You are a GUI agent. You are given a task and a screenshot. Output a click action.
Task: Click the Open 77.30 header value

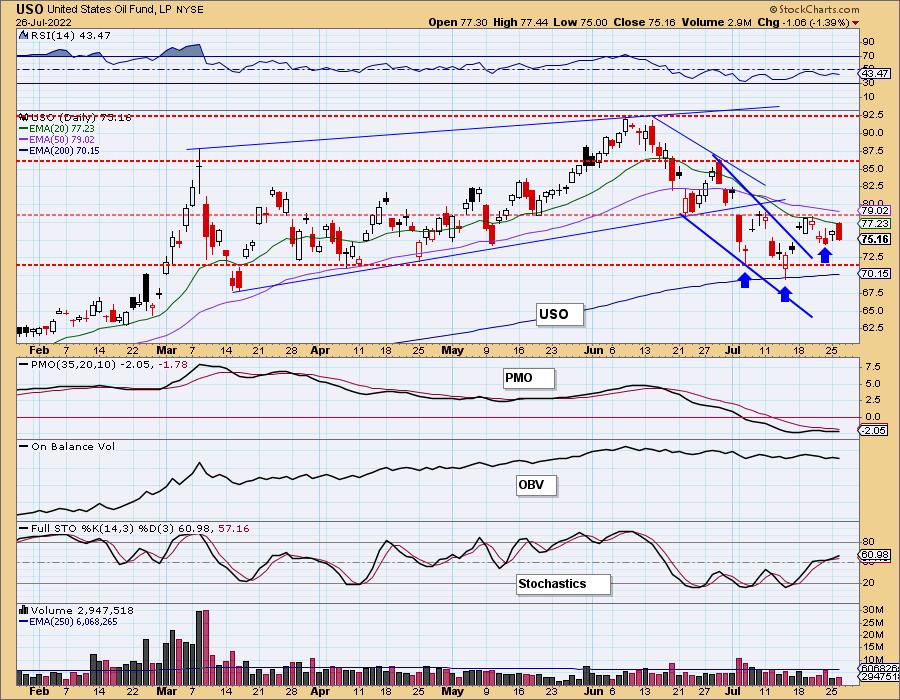pyautogui.click(x=457, y=22)
